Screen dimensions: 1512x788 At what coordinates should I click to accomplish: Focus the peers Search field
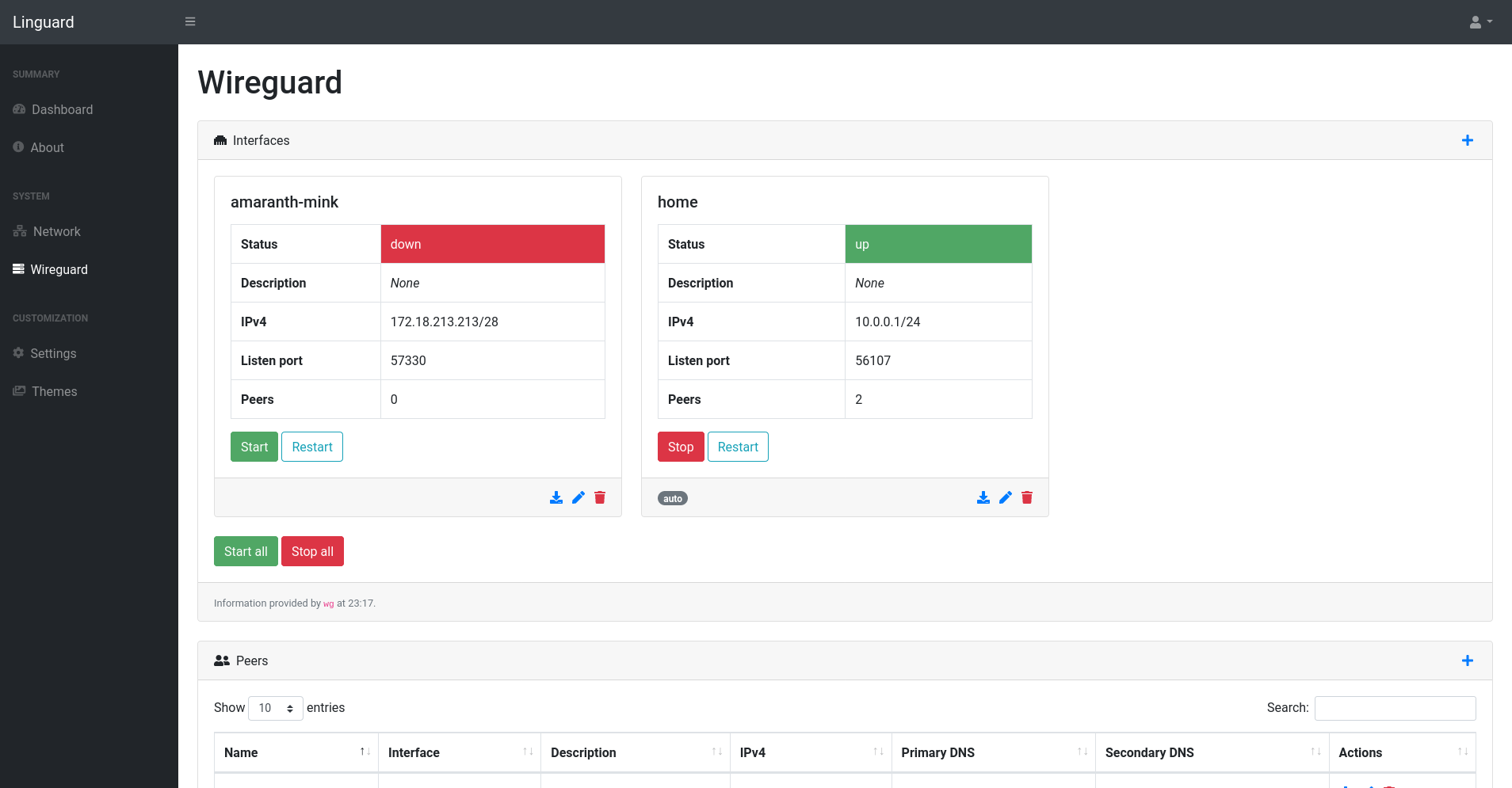coord(1395,708)
